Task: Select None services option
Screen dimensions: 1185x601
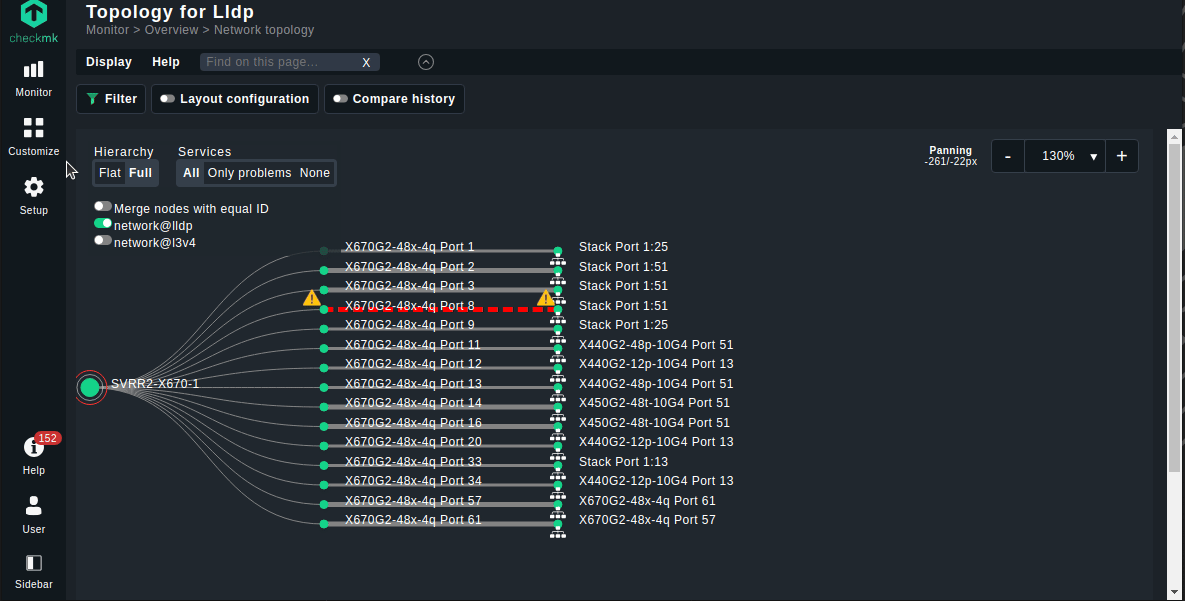Action: click(314, 173)
